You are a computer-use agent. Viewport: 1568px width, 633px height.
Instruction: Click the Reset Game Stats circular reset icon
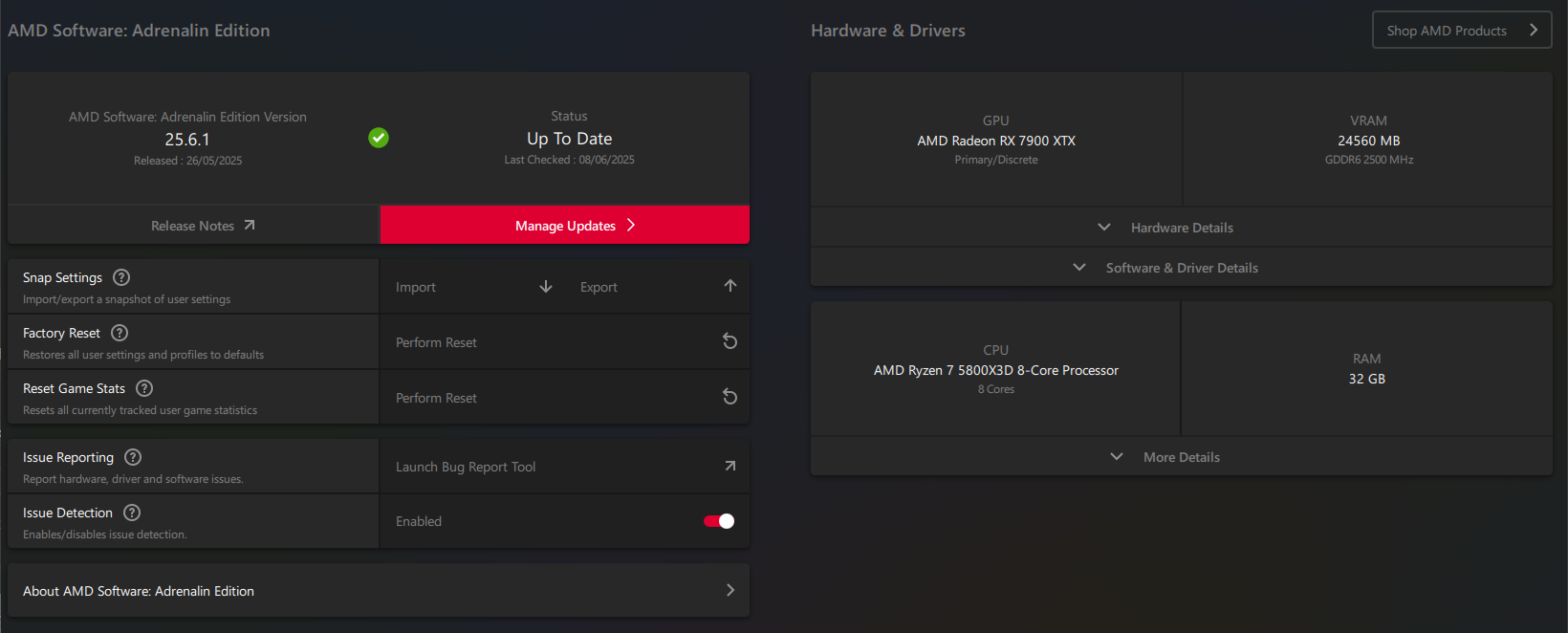[730, 397]
